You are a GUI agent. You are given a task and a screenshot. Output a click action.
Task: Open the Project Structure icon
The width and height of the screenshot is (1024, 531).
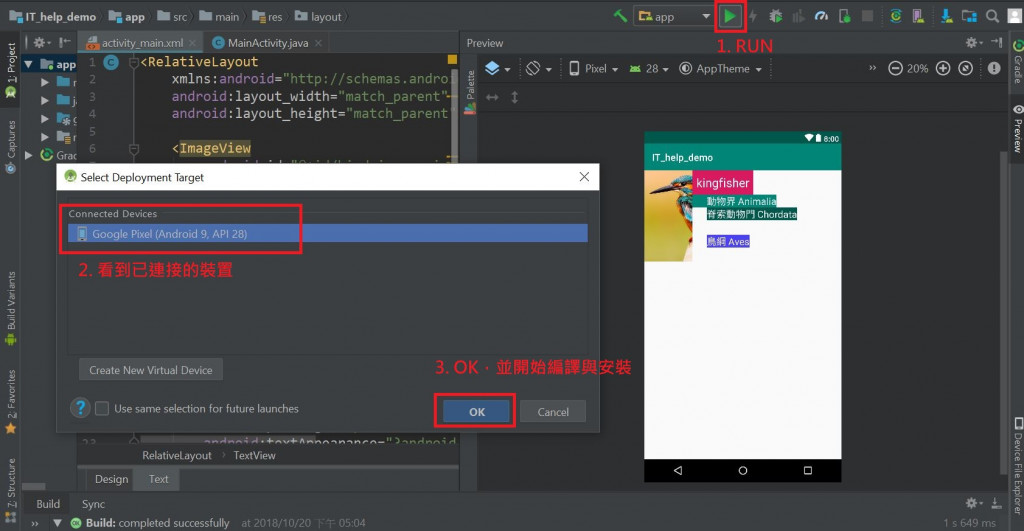pos(969,16)
